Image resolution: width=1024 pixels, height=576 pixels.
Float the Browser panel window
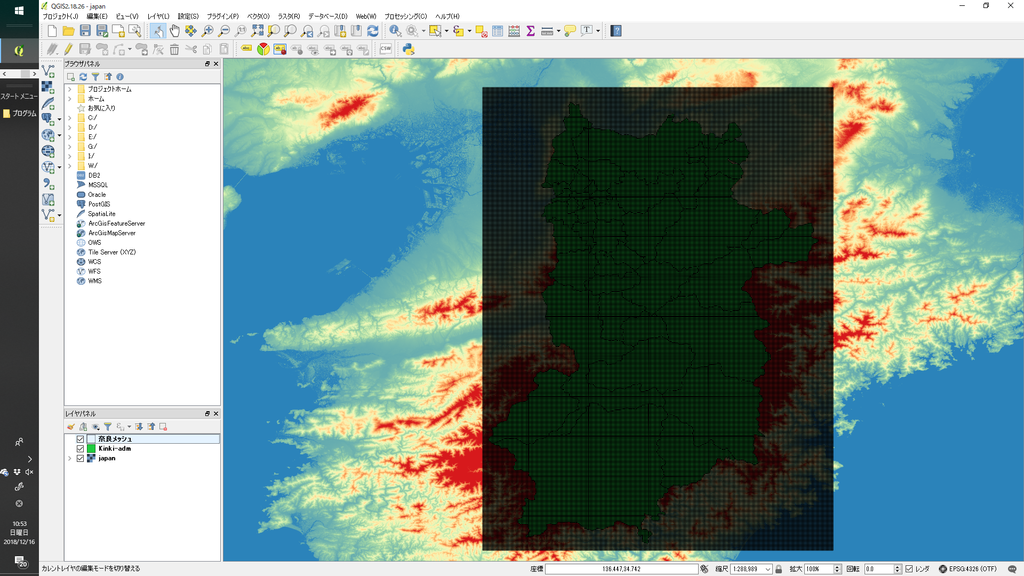(207, 64)
